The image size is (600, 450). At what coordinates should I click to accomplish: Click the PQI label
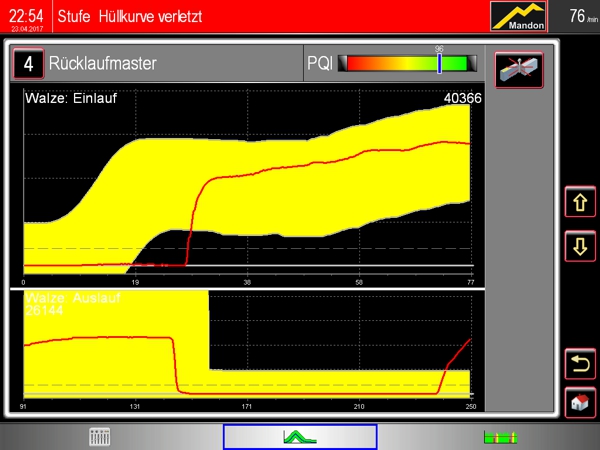pos(320,65)
